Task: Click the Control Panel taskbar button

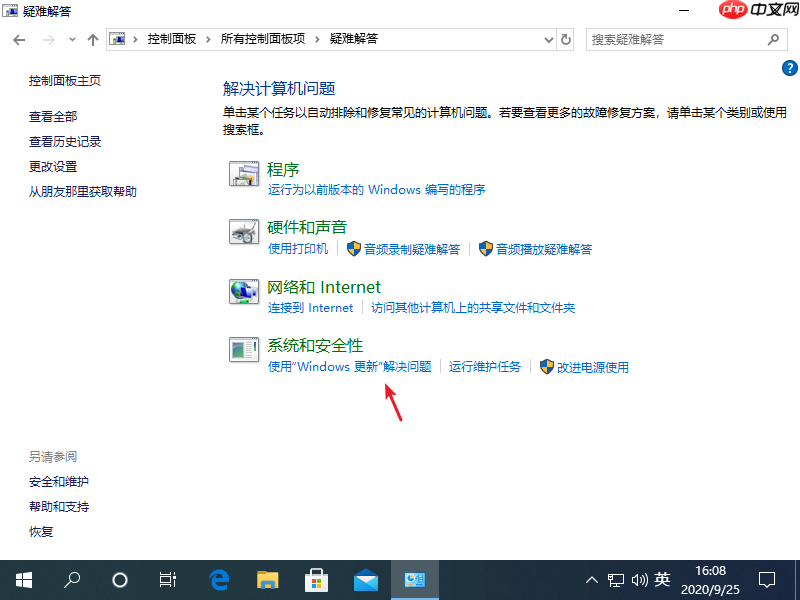Action: tap(414, 580)
